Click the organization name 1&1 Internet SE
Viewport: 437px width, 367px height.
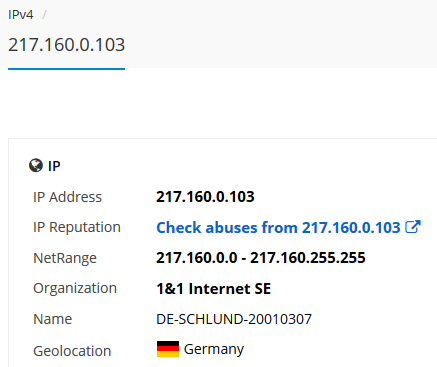click(214, 289)
